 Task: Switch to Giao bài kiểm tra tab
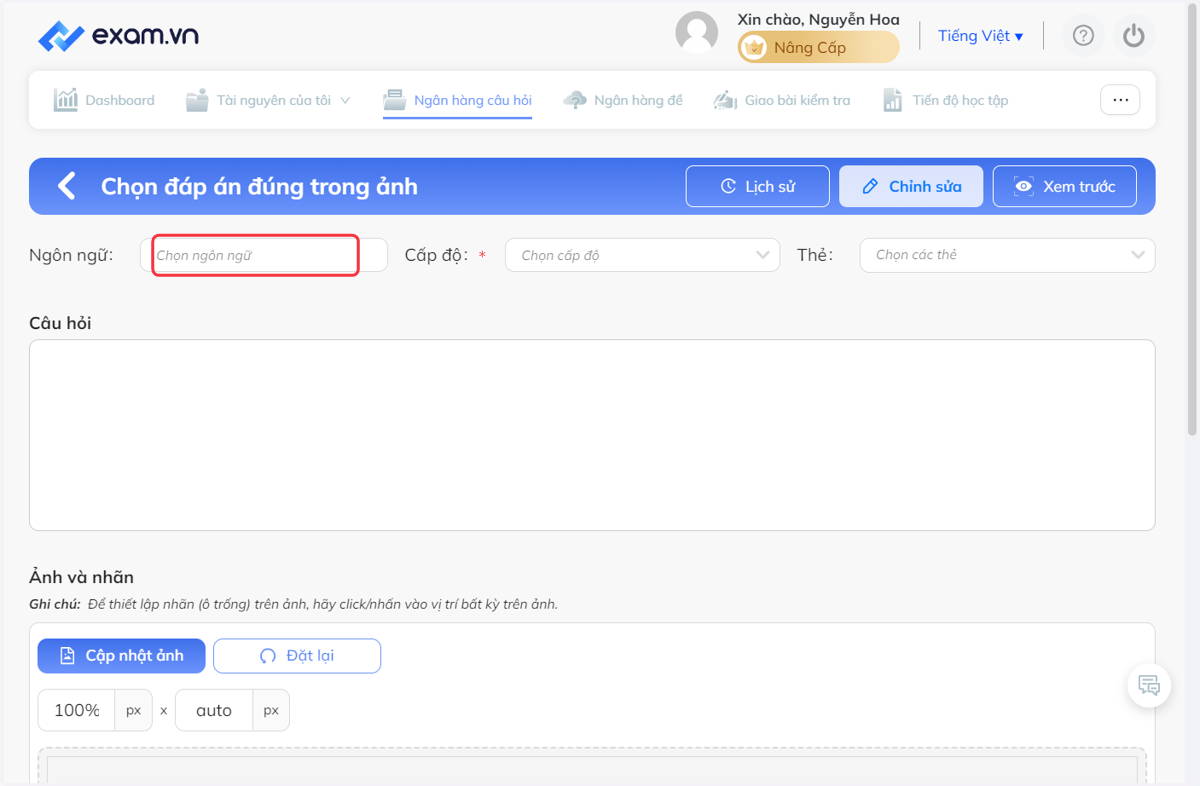782,100
